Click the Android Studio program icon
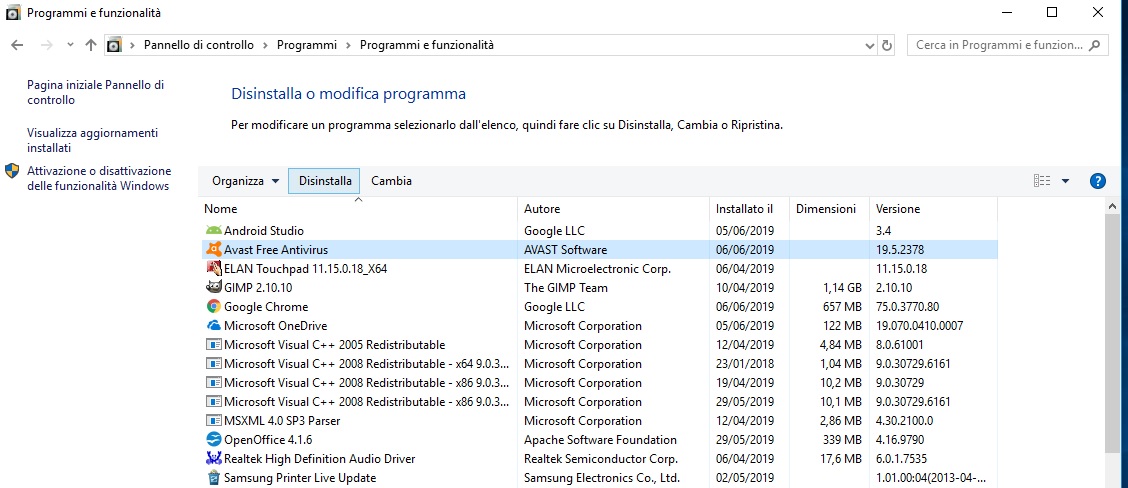Viewport: 1128px width, 488px height. click(x=213, y=231)
